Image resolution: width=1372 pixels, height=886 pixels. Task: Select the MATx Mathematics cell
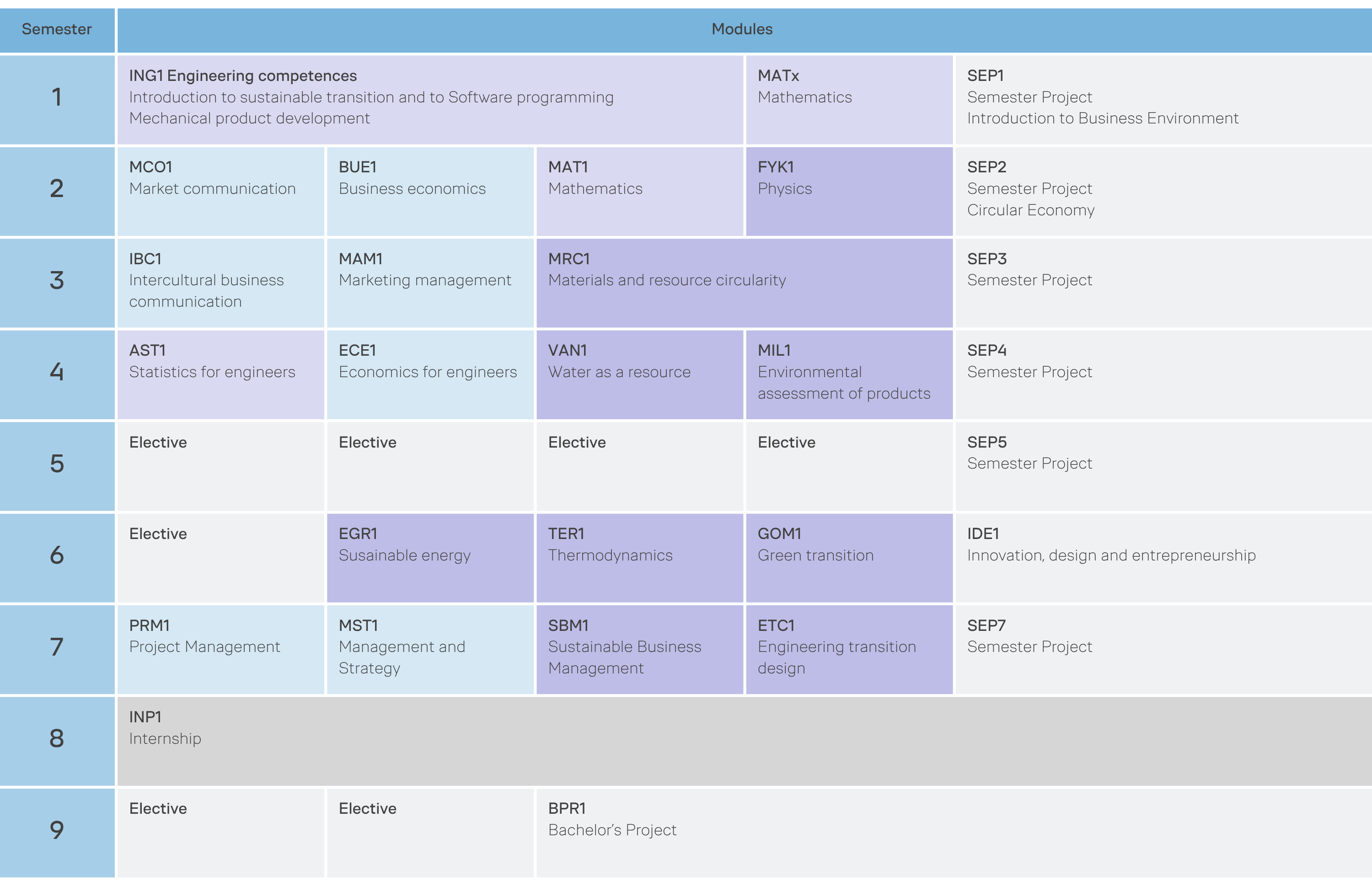849,100
